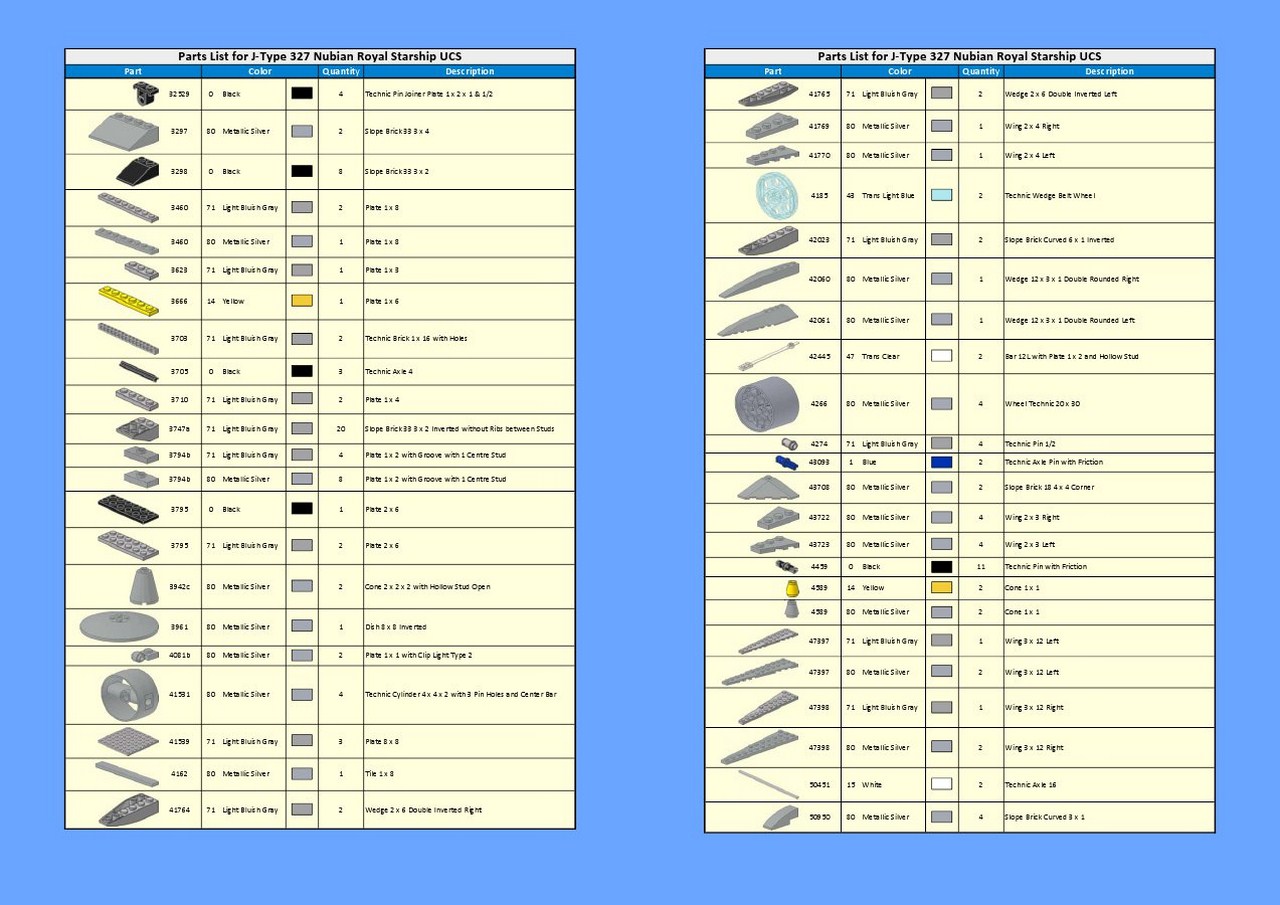Click the Color header in the table listing part 32529

click(260, 71)
